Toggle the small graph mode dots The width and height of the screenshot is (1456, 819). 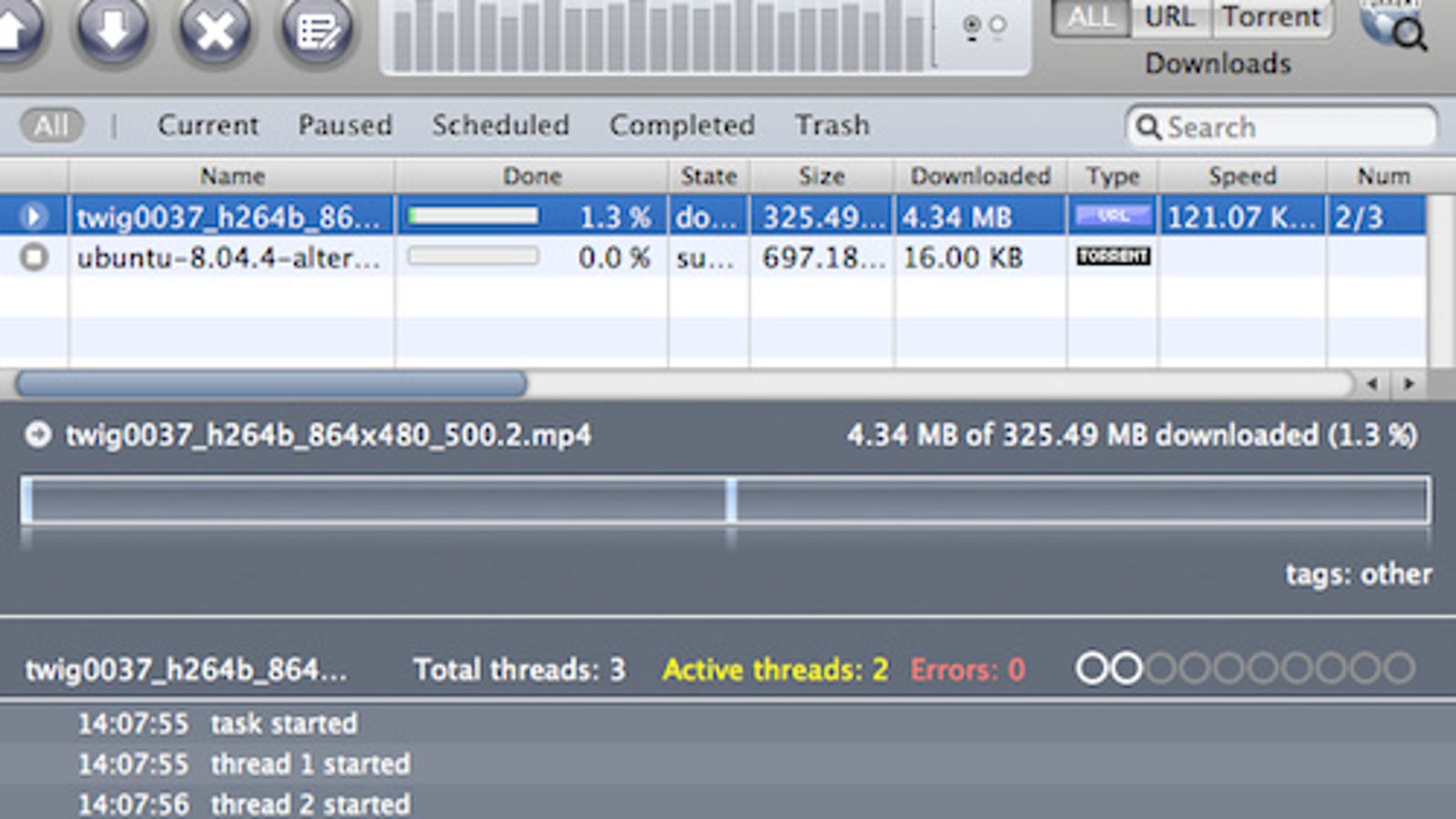pyautogui.click(x=985, y=27)
